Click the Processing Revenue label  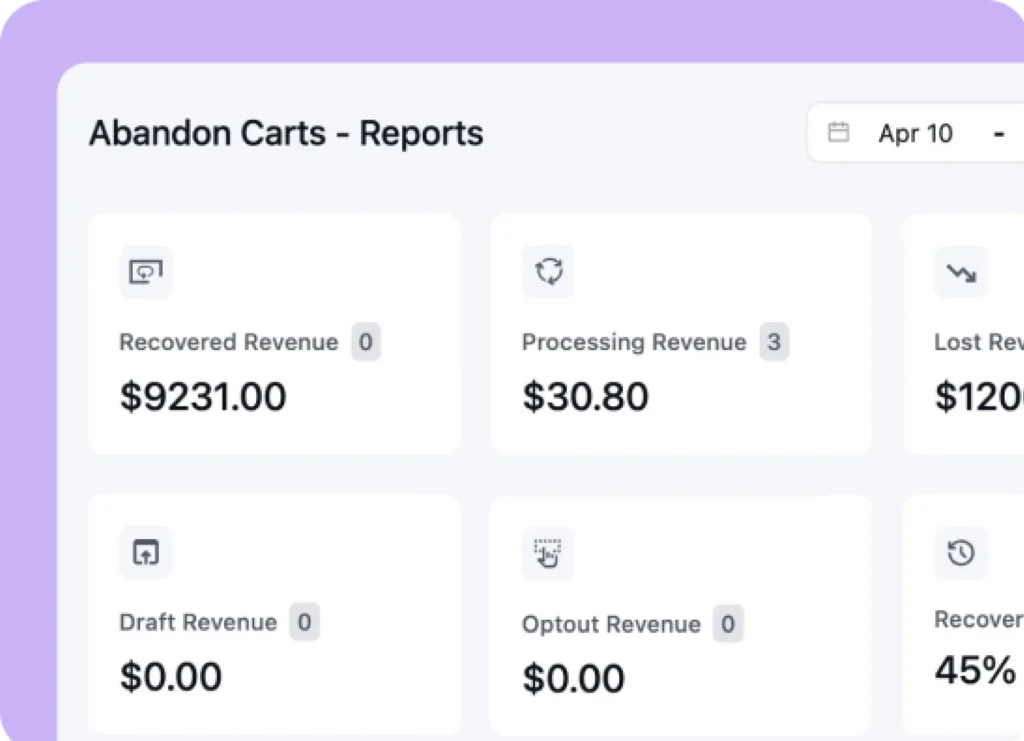[x=634, y=342]
